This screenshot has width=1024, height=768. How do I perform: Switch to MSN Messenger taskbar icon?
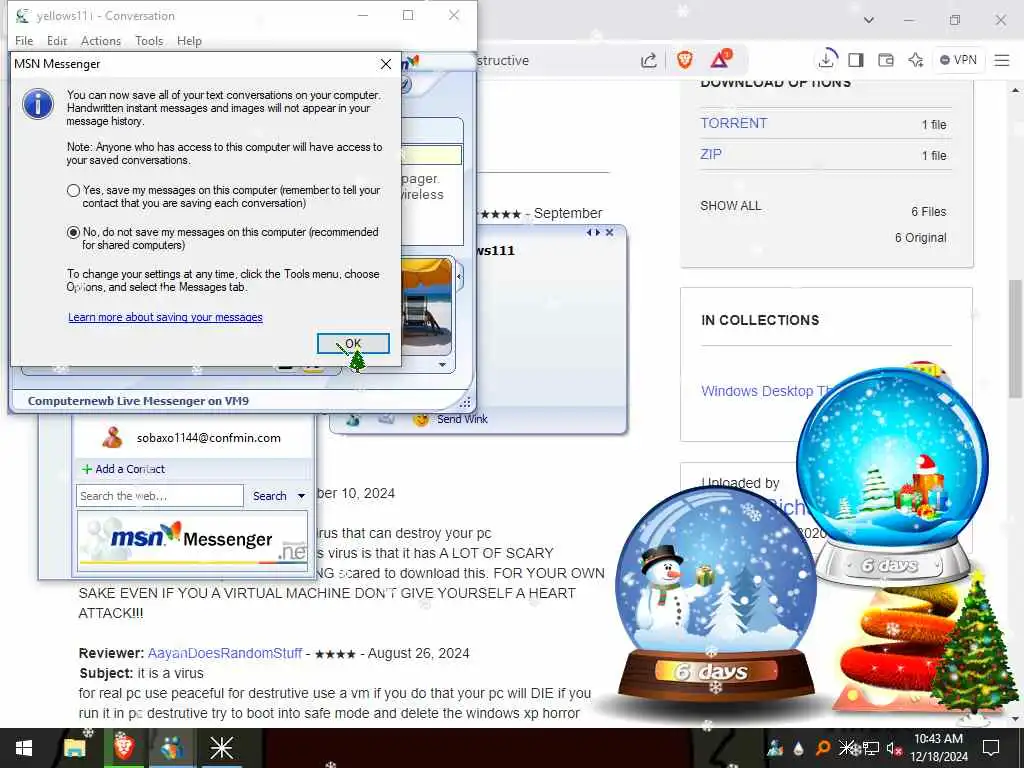point(172,748)
